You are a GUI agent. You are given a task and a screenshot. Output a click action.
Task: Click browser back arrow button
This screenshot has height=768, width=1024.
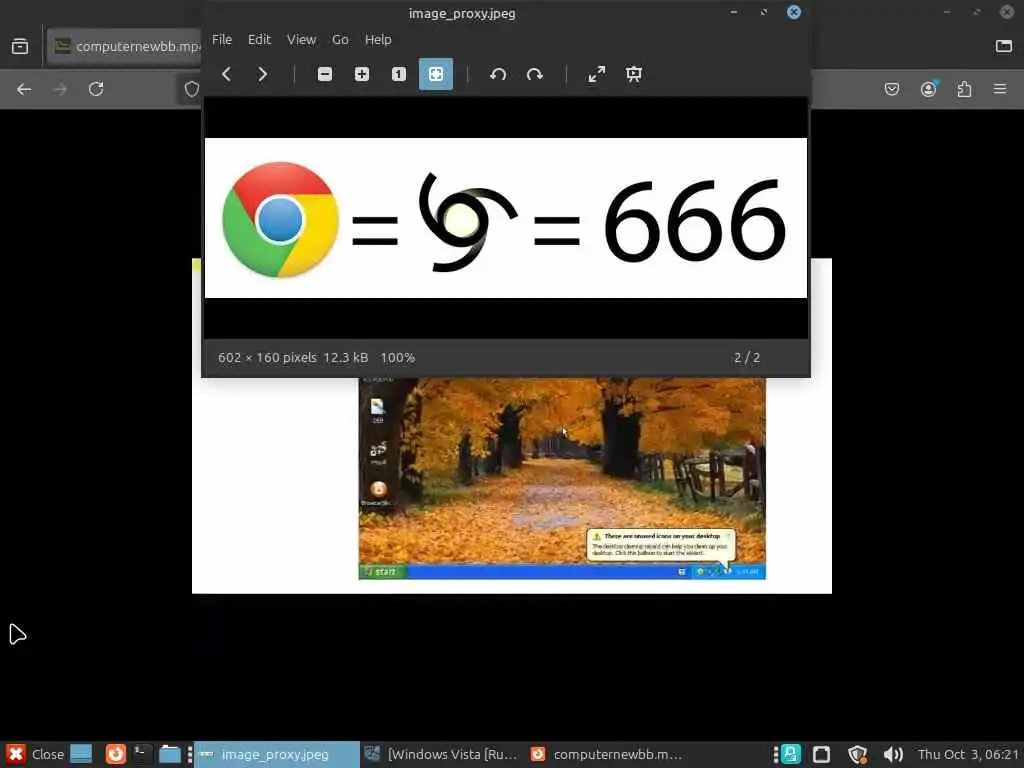pyautogui.click(x=24, y=89)
